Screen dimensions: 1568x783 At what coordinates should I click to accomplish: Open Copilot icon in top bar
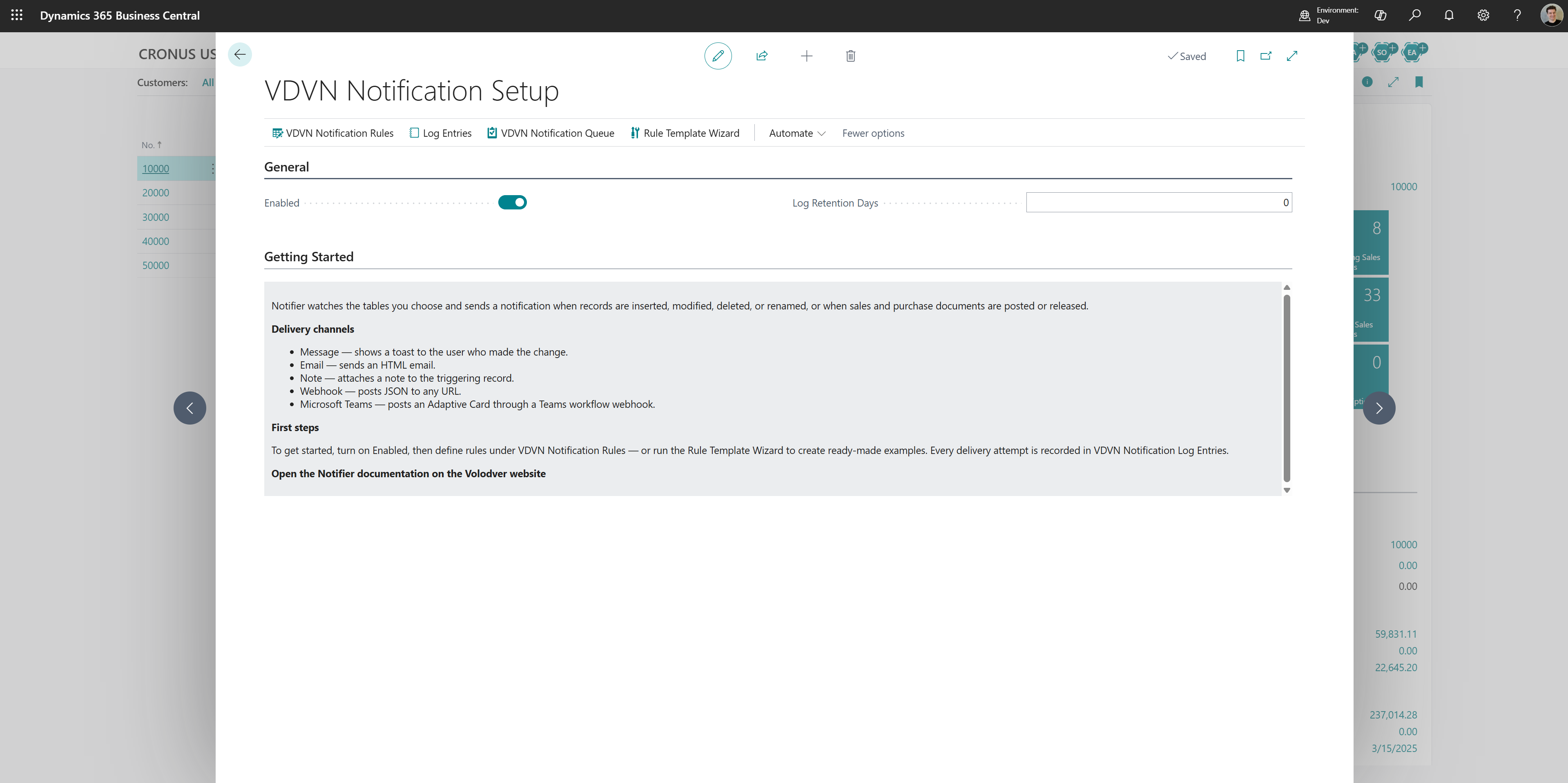(1380, 15)
